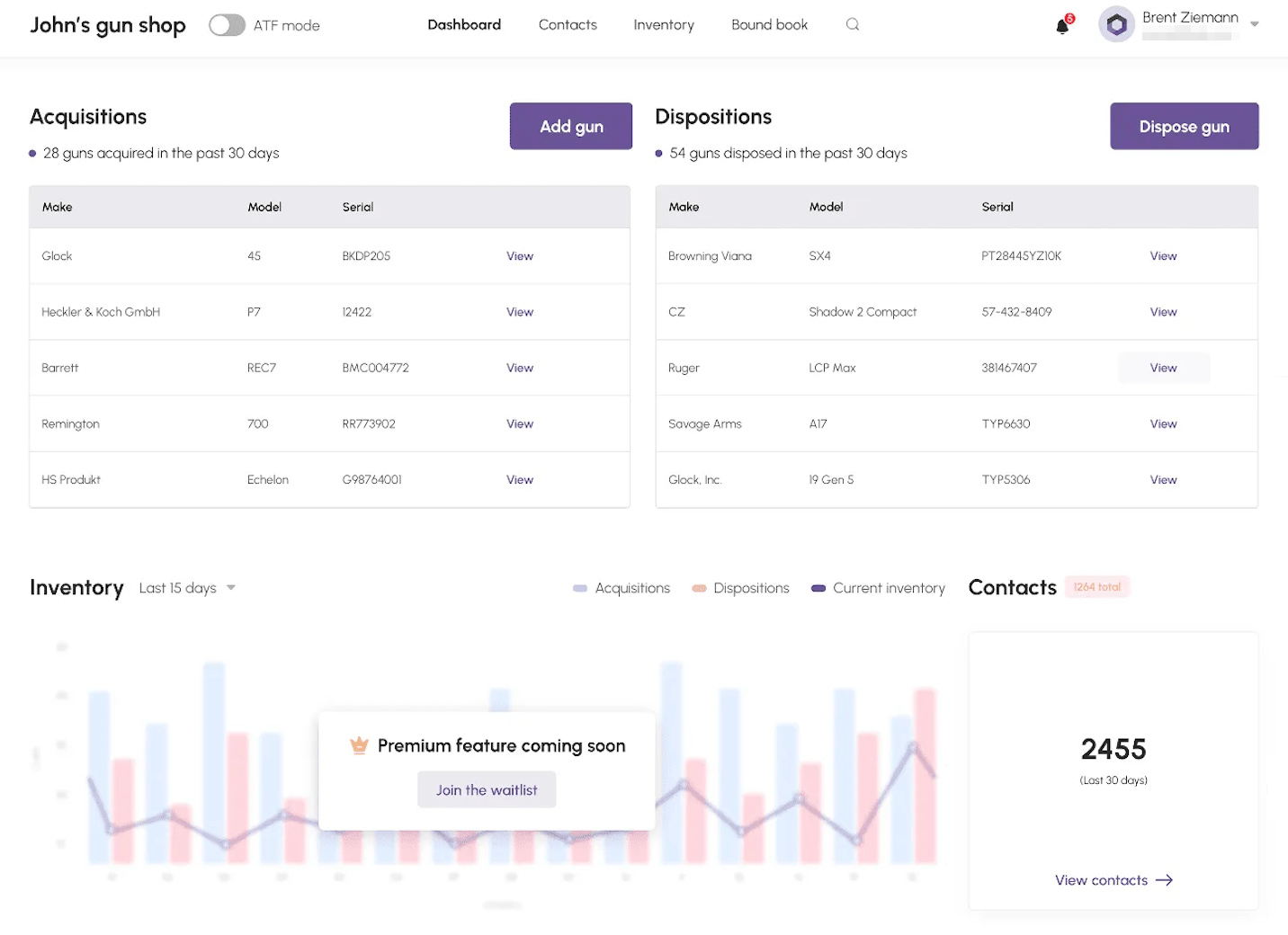Click the Dispositions legend color chip
Image resolution: width=1288 pixels, height=935 pixels.
coord(699,587)
